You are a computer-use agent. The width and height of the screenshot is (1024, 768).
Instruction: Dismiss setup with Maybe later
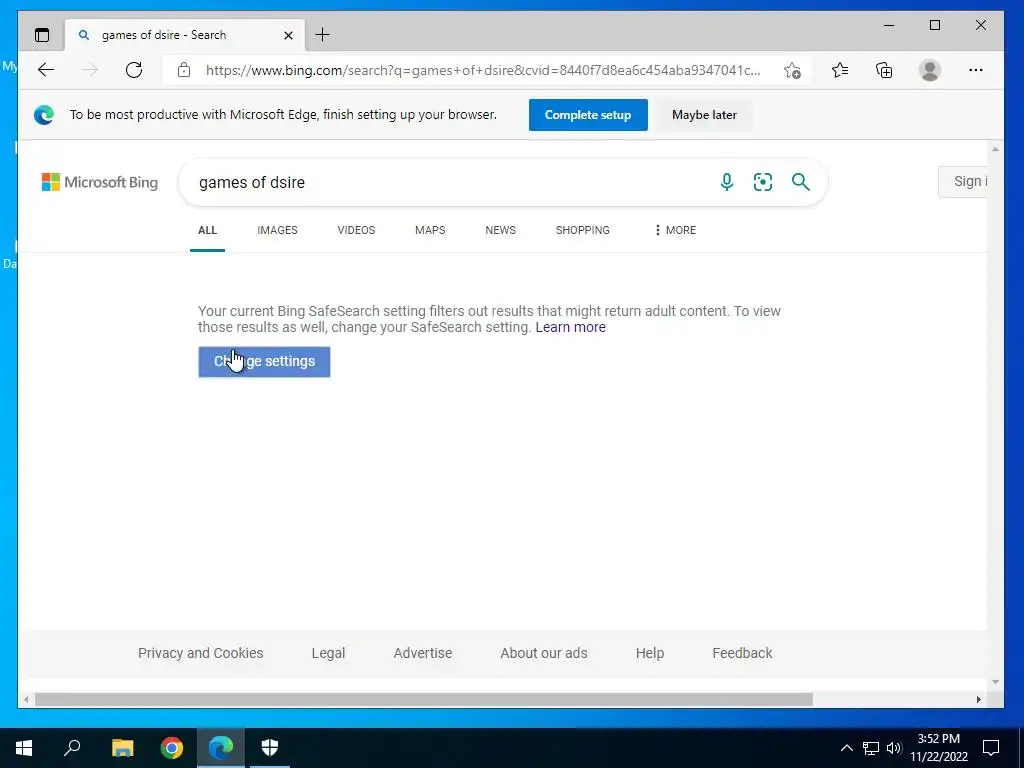(x=704, y=115)
